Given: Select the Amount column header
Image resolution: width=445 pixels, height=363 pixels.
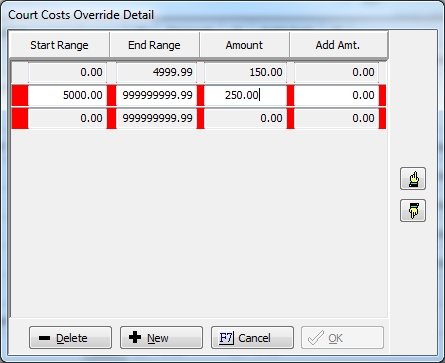Looking at the screenshot, I should click(244, 45).
